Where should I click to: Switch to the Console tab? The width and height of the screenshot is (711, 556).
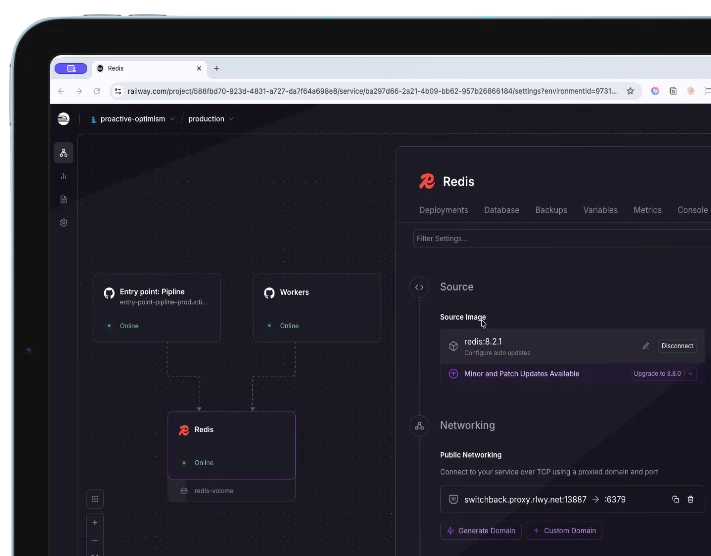click(692, 210)
